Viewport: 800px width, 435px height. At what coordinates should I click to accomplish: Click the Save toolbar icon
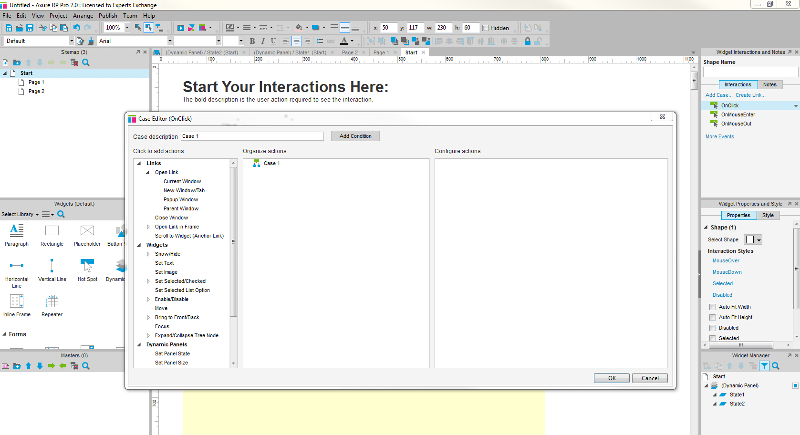click(30, 28)
